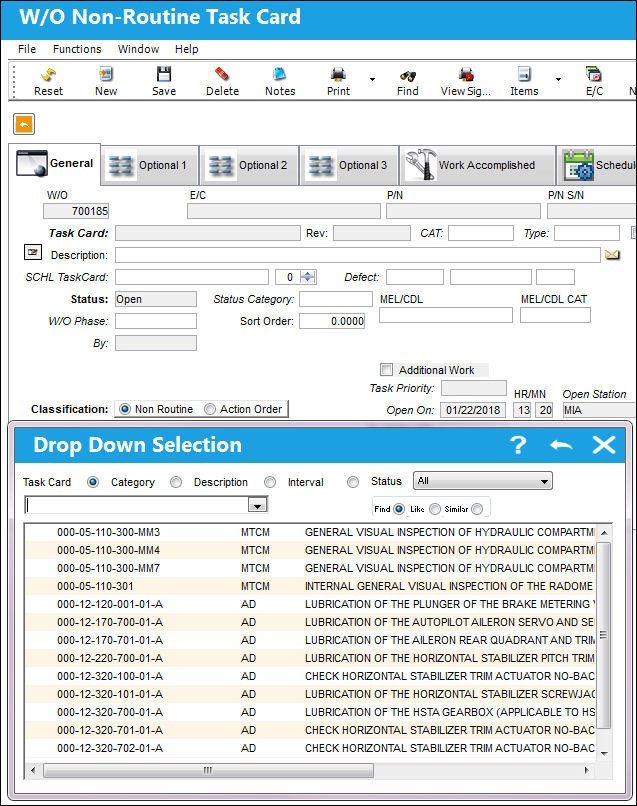
Task: Click the vertical scrollbar down arrow in list
Action: coord(604,753)
